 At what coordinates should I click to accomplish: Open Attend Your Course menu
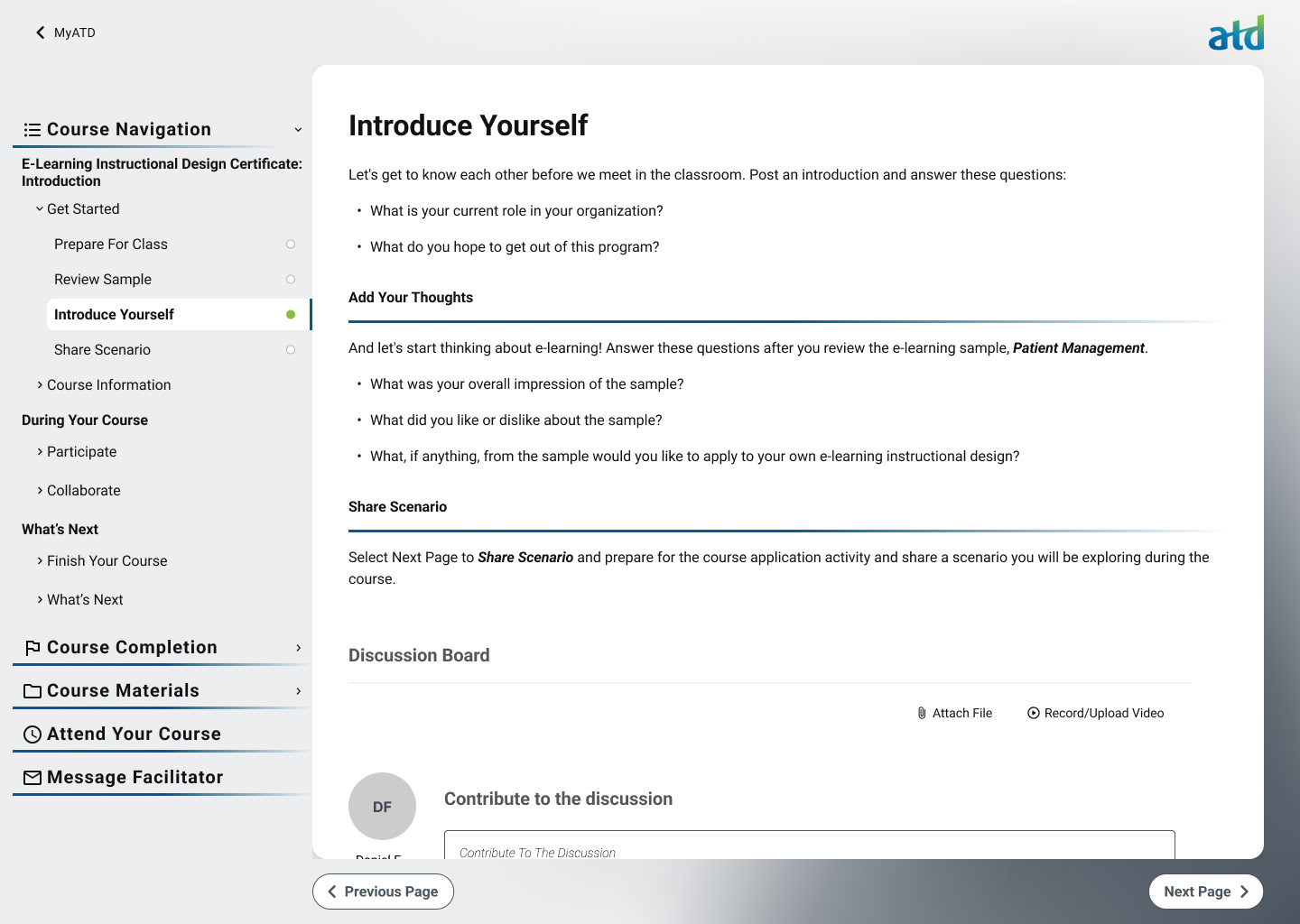click(134, 735)
